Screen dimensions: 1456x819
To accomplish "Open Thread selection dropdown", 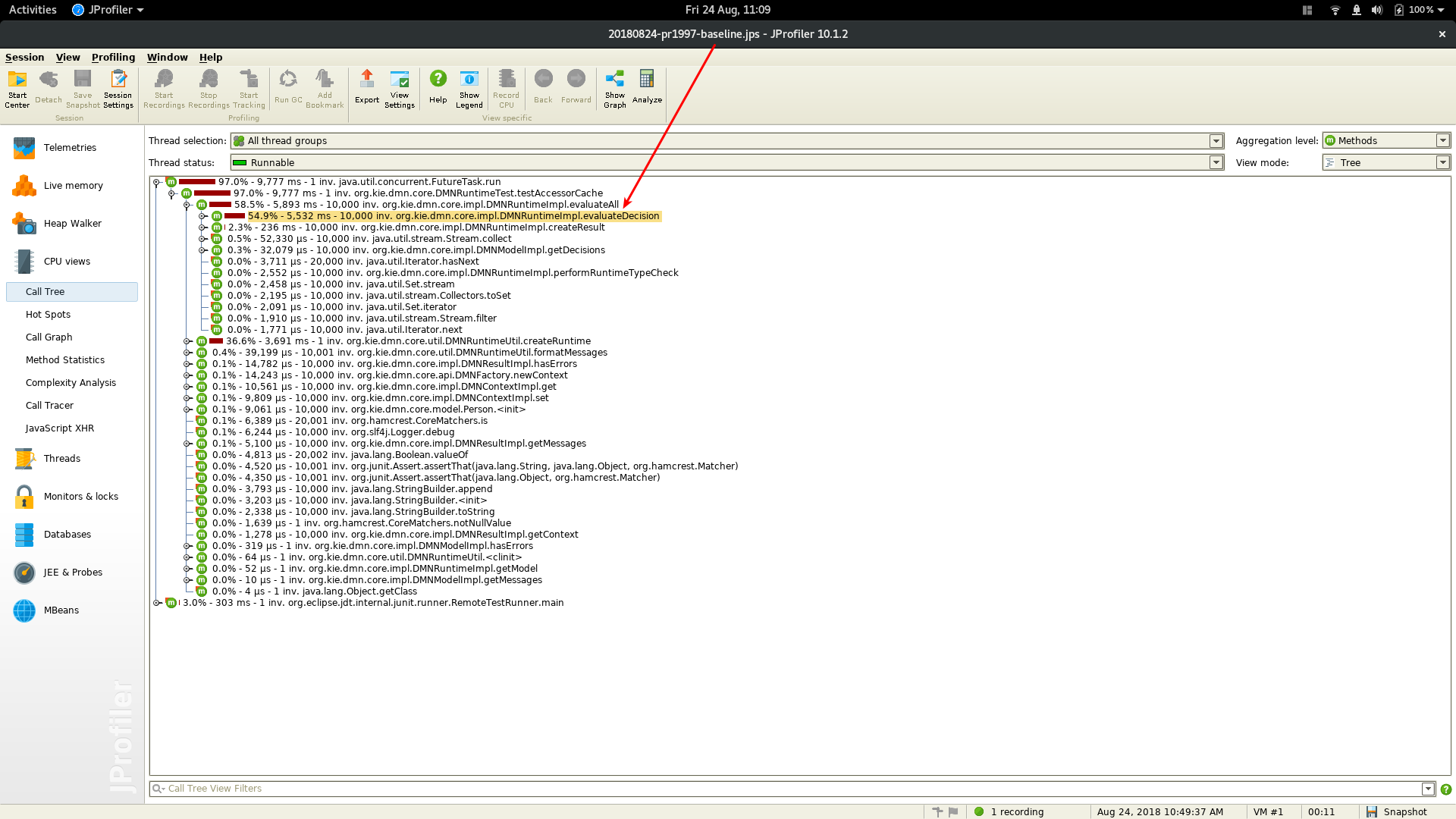I will (x=1216, y=141).
